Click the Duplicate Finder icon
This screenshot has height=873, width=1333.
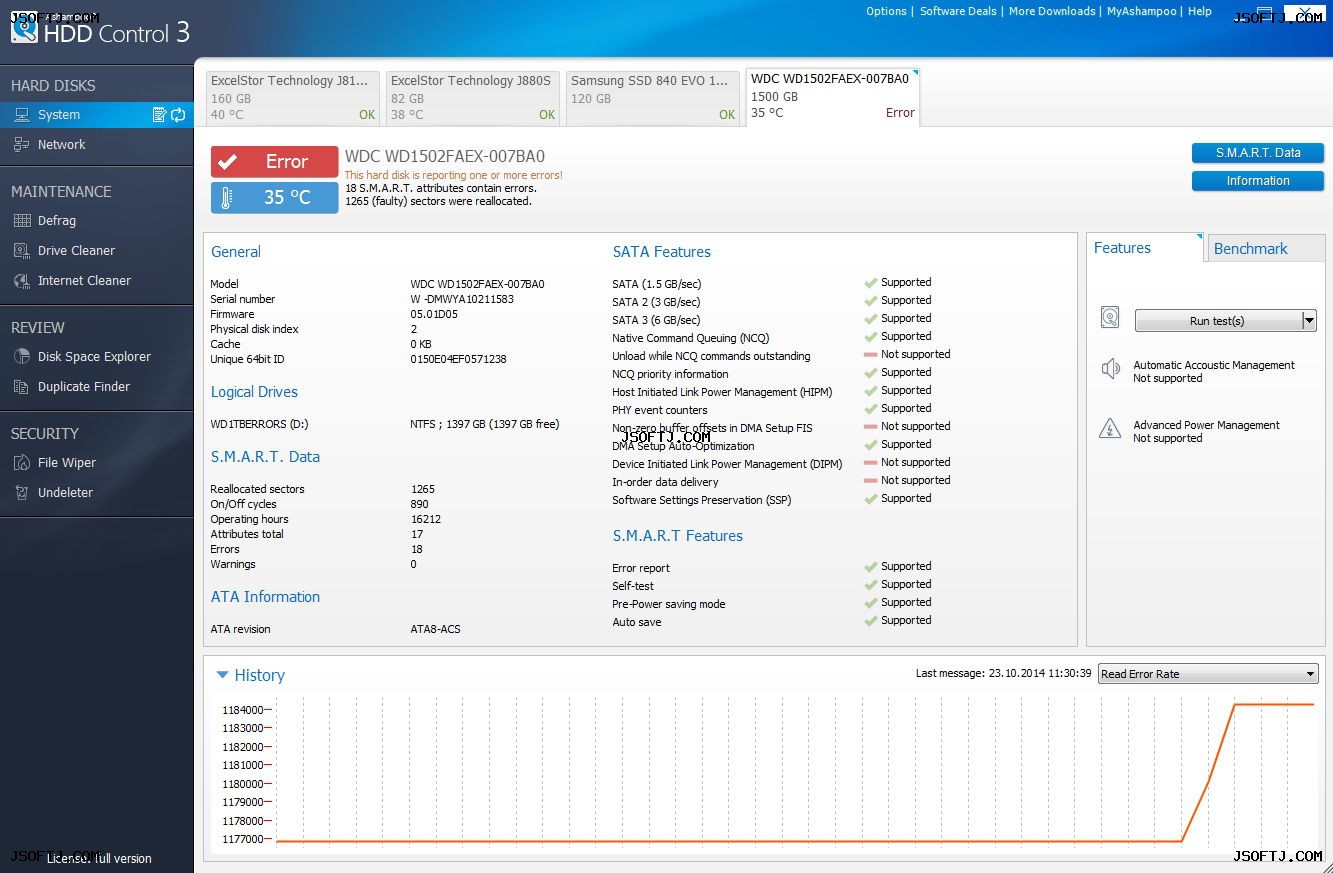pos(21,387)
